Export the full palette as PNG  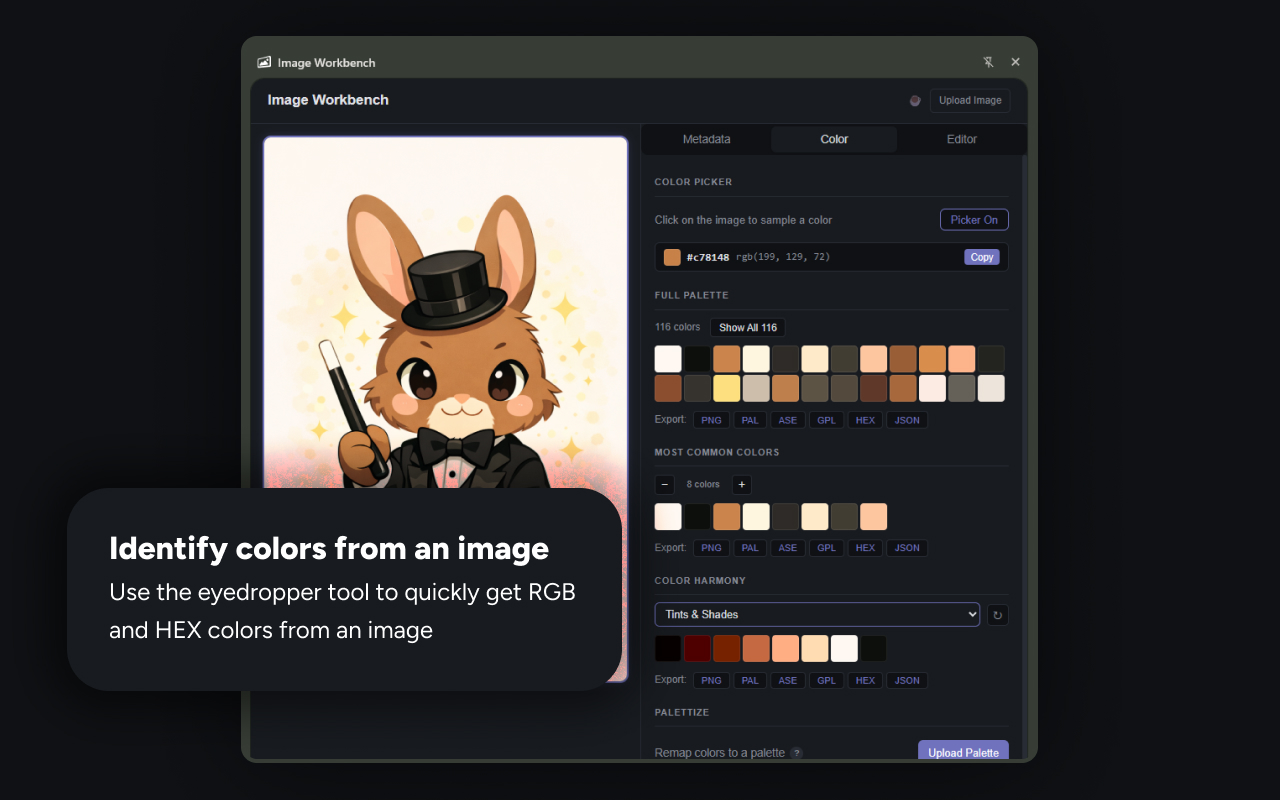(x=710, y=419)
